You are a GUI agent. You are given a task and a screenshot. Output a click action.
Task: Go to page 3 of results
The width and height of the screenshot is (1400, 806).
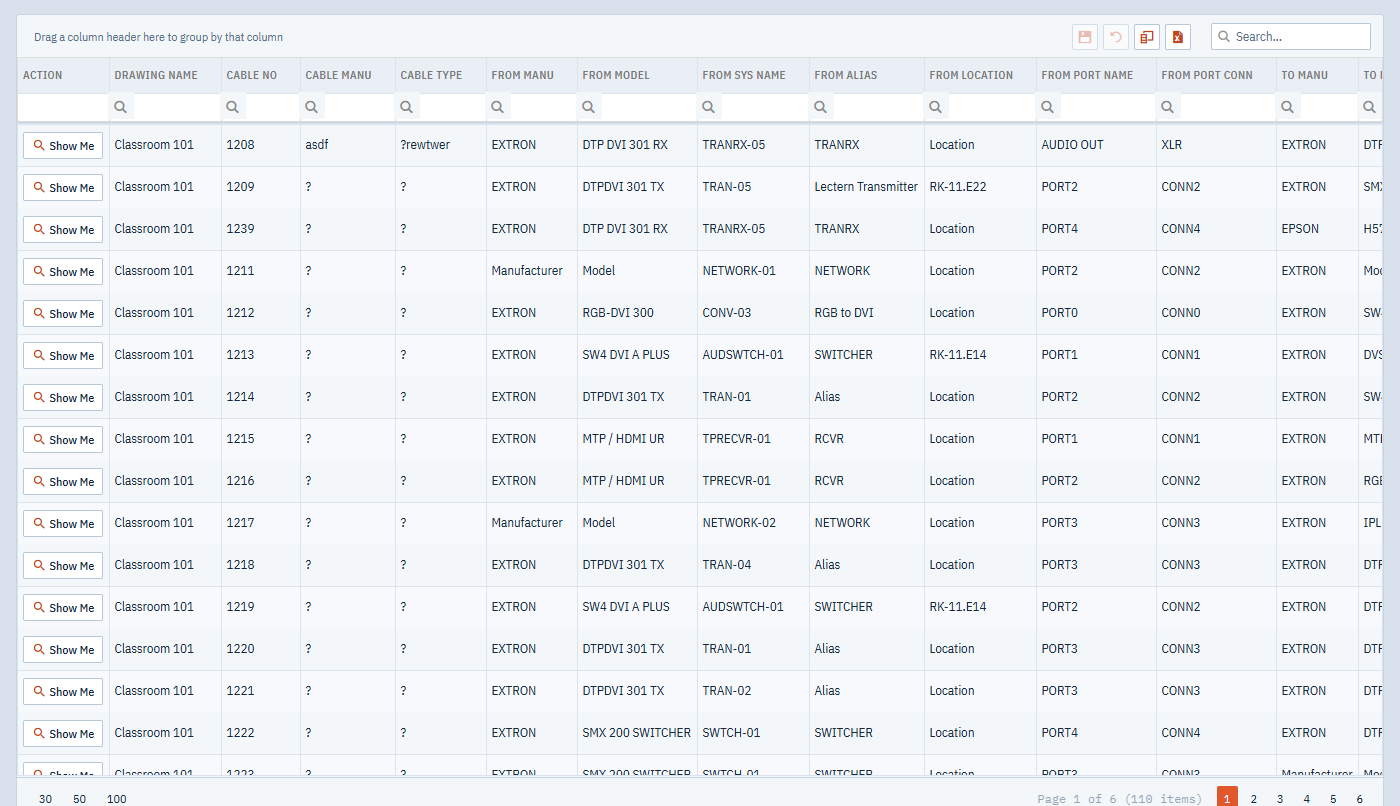pos(1280,799)
